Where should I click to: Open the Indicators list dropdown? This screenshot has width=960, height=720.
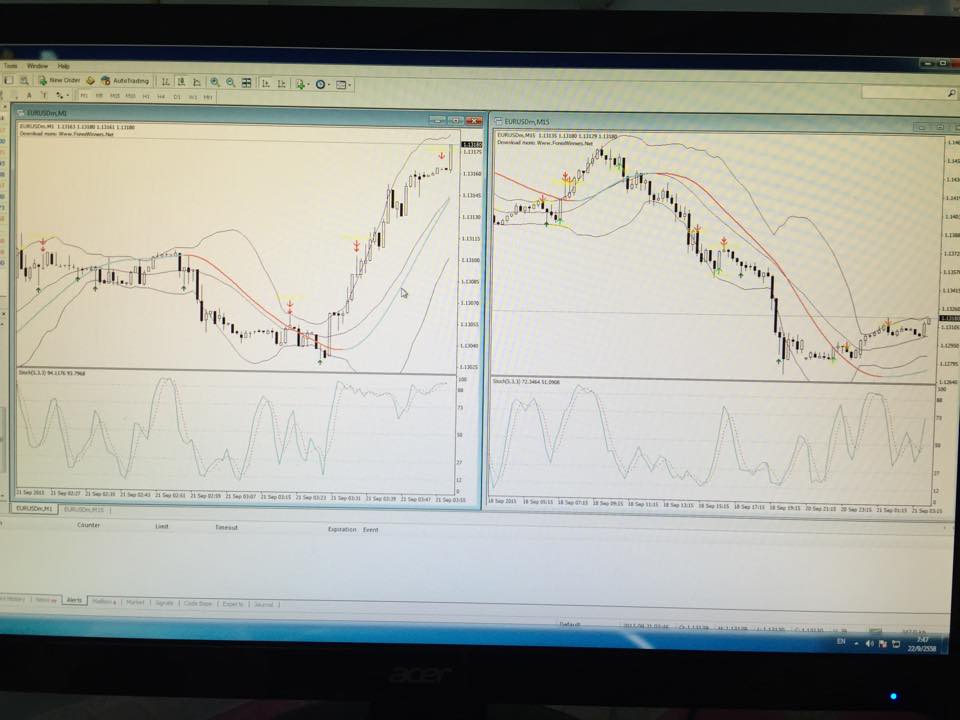(x=302, y=84)
